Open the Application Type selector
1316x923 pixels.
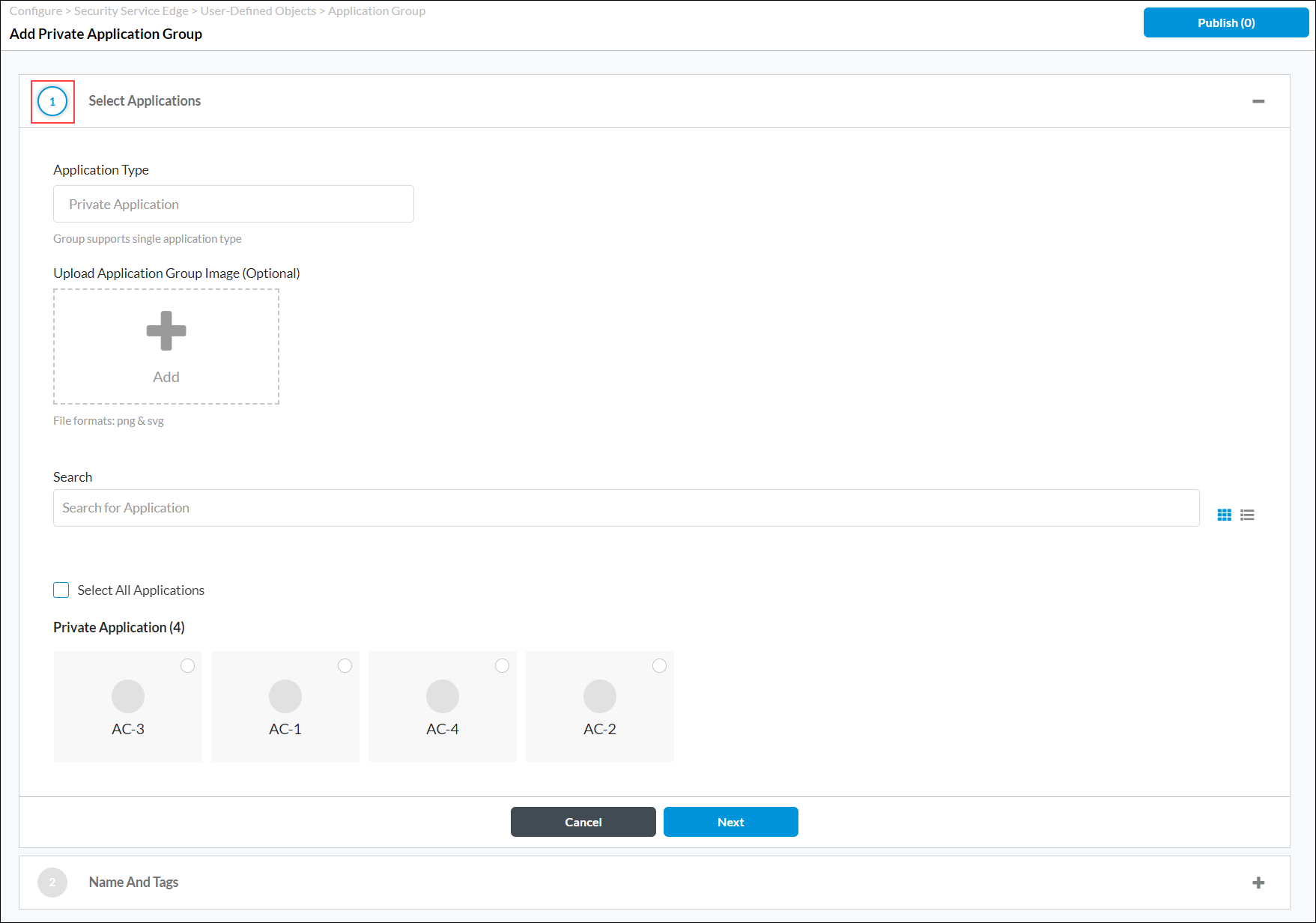(x=233, y=204)
